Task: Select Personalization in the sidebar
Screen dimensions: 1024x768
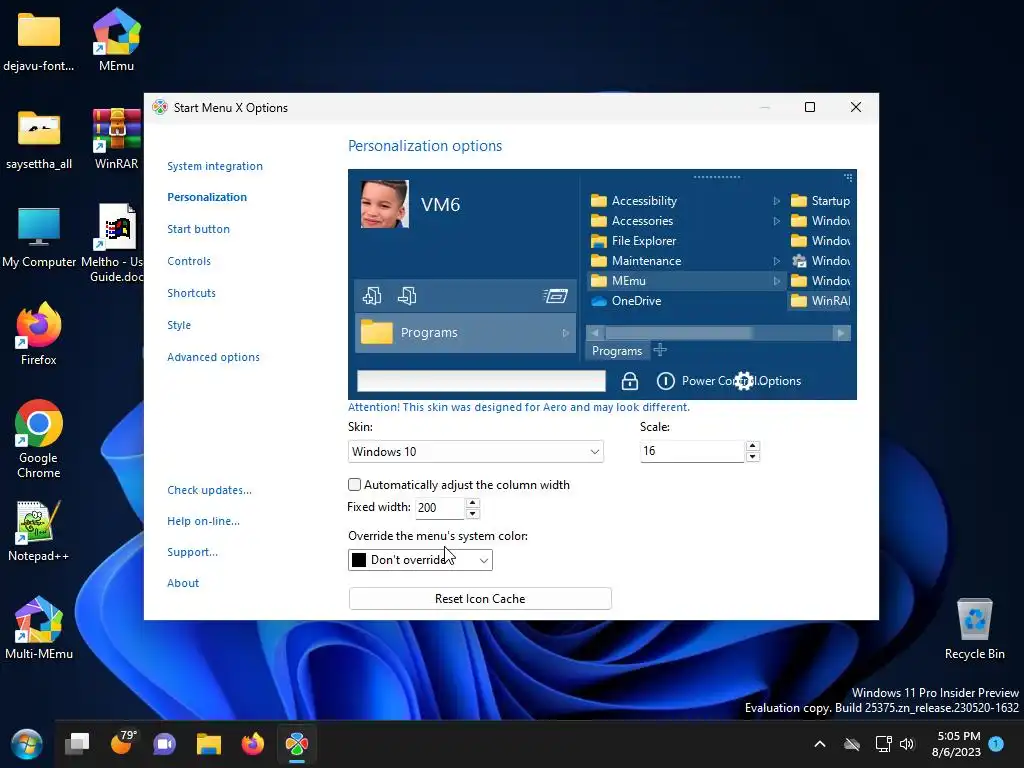Action: [207, 197]
